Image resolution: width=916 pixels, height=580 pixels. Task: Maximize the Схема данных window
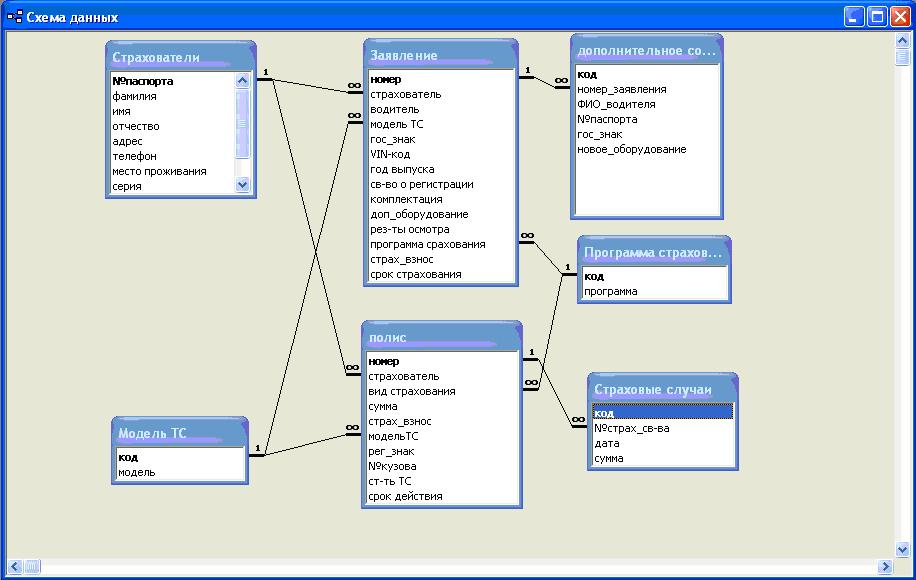(876, 17)
